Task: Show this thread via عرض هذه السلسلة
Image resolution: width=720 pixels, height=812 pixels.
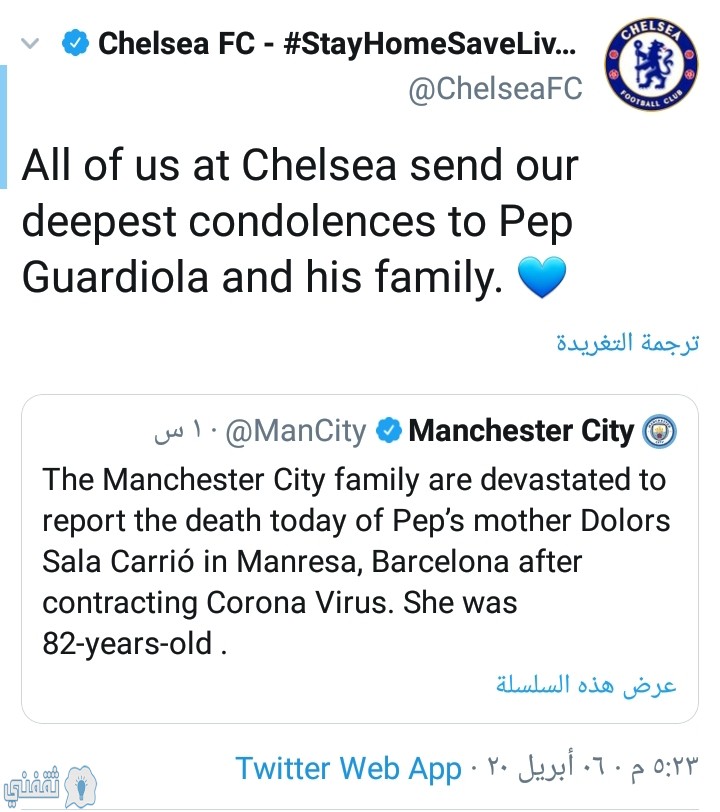Action: coord(586,685)
